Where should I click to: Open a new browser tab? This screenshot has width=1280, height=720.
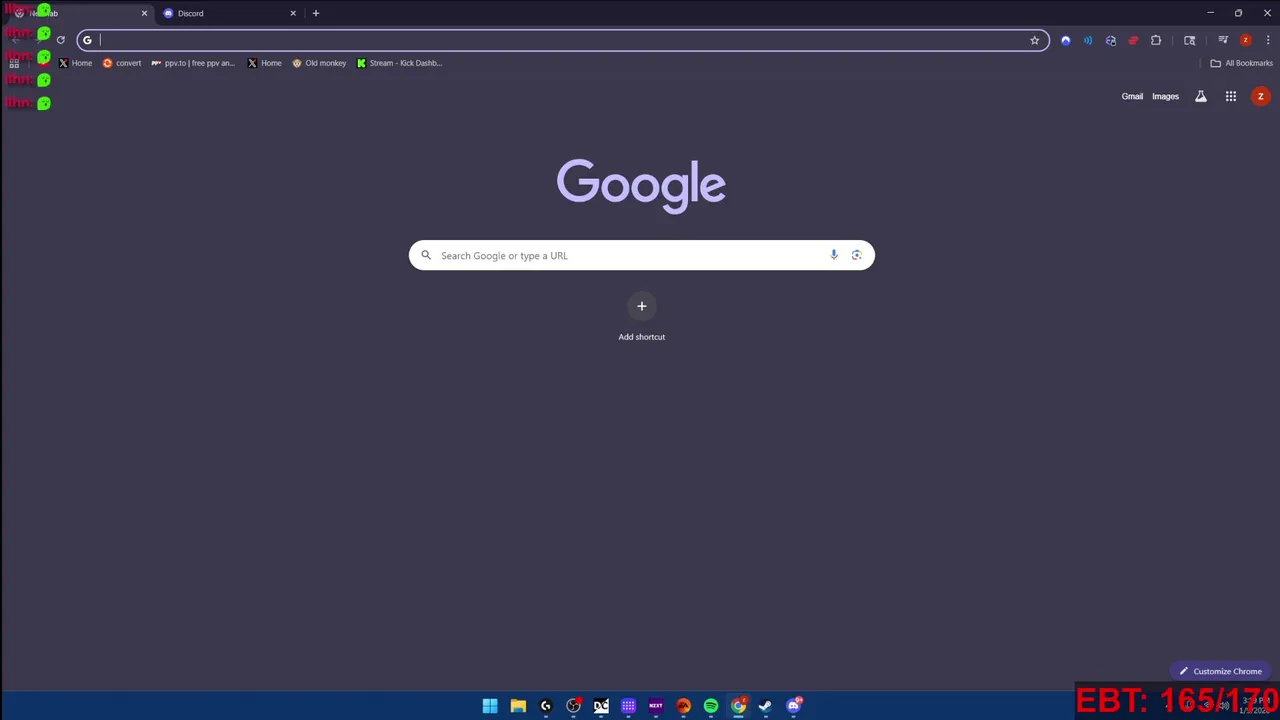[x=316, y=13]
